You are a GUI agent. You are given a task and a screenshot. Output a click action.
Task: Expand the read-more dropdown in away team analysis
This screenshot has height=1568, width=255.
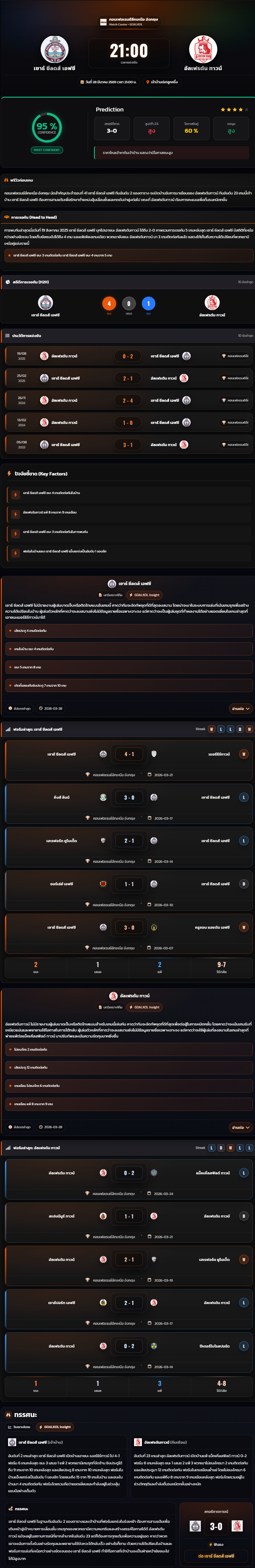[240, 1127]
